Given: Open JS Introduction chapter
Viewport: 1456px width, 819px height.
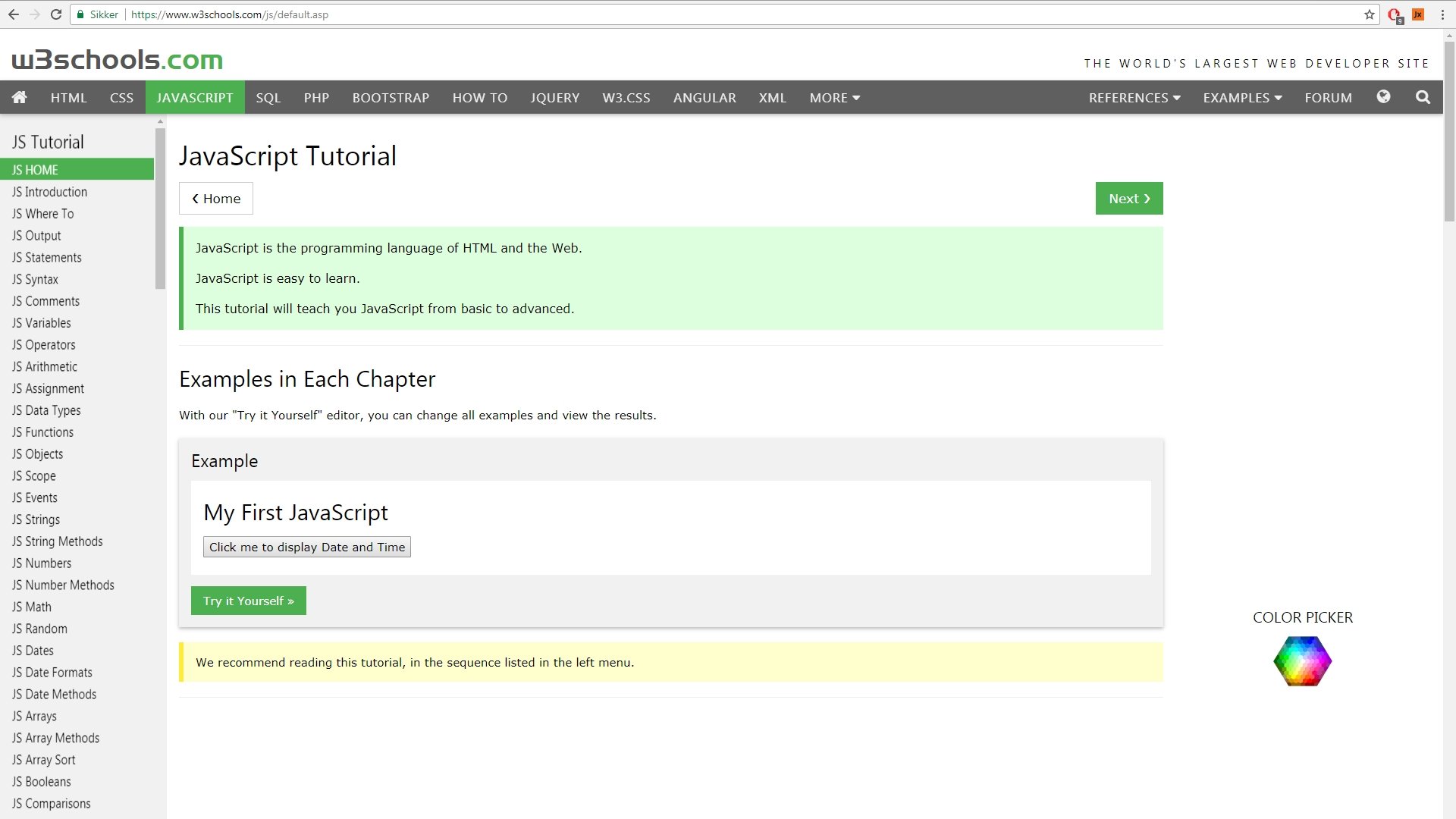Looking at the screenshot, I should coord(77,192).
